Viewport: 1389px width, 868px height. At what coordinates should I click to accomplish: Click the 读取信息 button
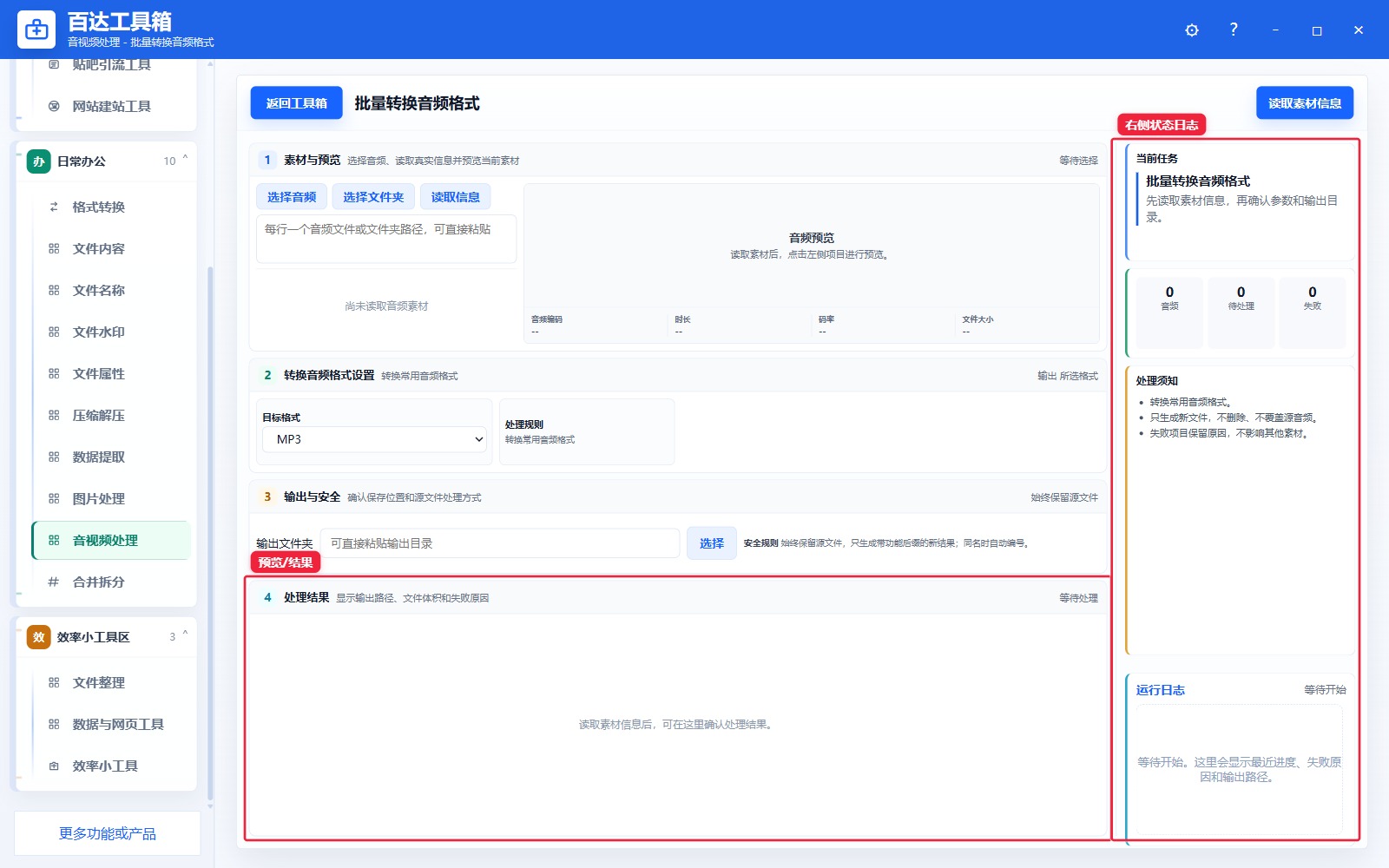pos(456,197)
